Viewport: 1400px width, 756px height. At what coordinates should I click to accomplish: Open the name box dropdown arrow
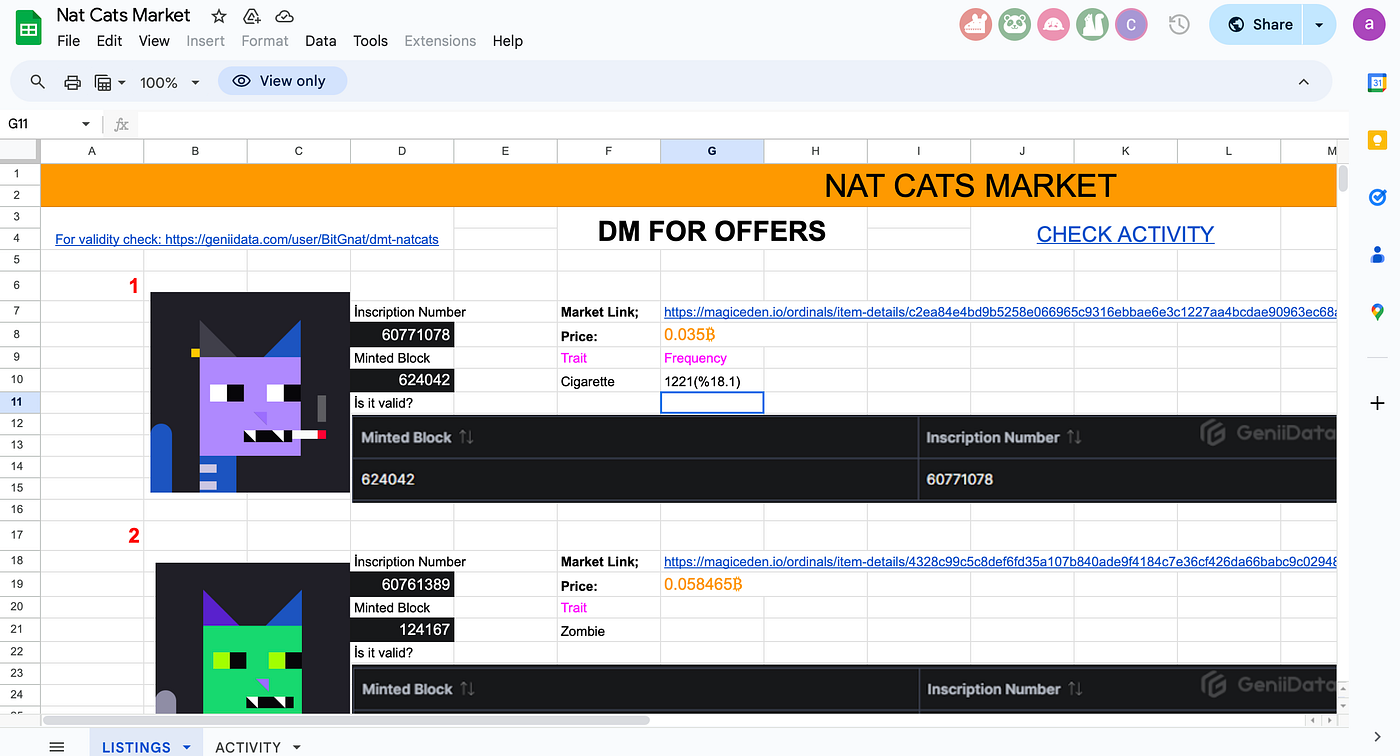click(x=86, y=125)
